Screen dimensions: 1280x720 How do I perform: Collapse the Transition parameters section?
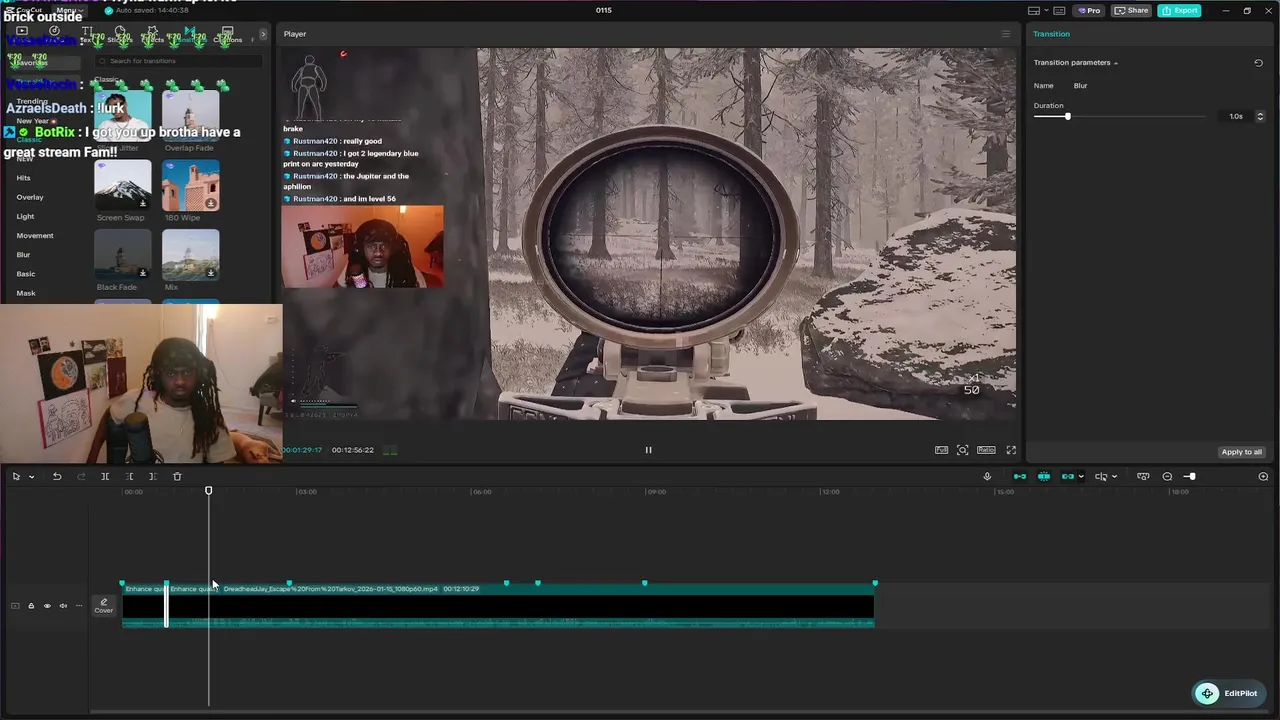[1116, 63]
